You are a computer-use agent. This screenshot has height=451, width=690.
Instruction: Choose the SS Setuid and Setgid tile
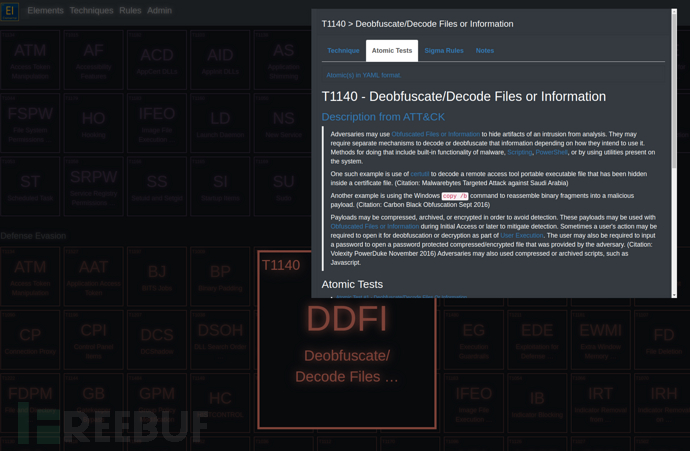pos(157,187)
